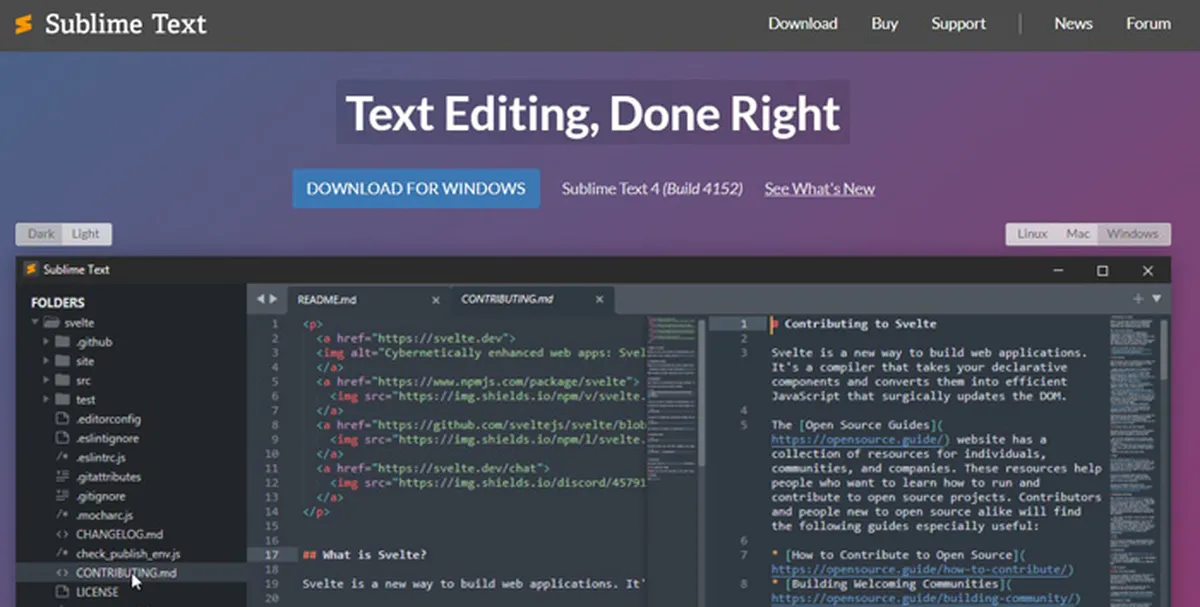1200x607 pixels.
Task: Click the .gitattributes file type icon
Action: point(63,477)
